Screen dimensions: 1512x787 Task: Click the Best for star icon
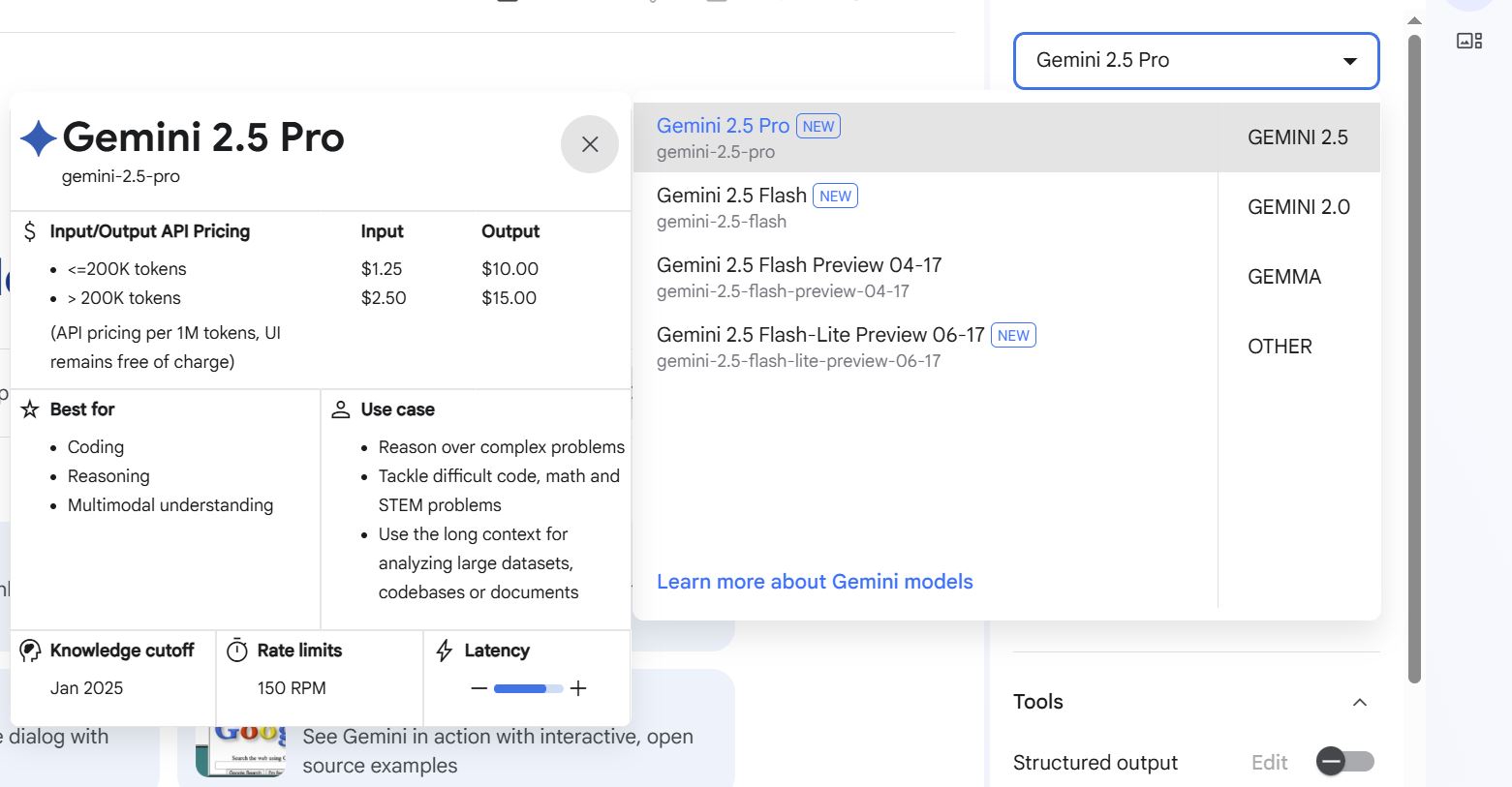click(x=30, y=409)
